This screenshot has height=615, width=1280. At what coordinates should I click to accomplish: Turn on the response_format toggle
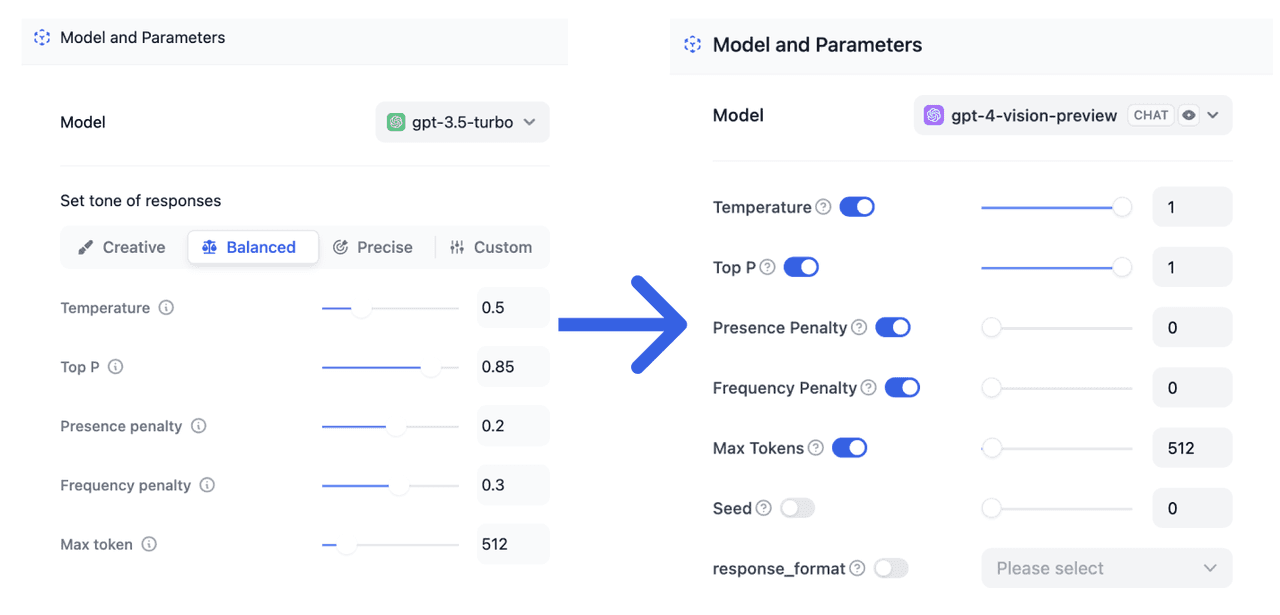tap(891, 568)
